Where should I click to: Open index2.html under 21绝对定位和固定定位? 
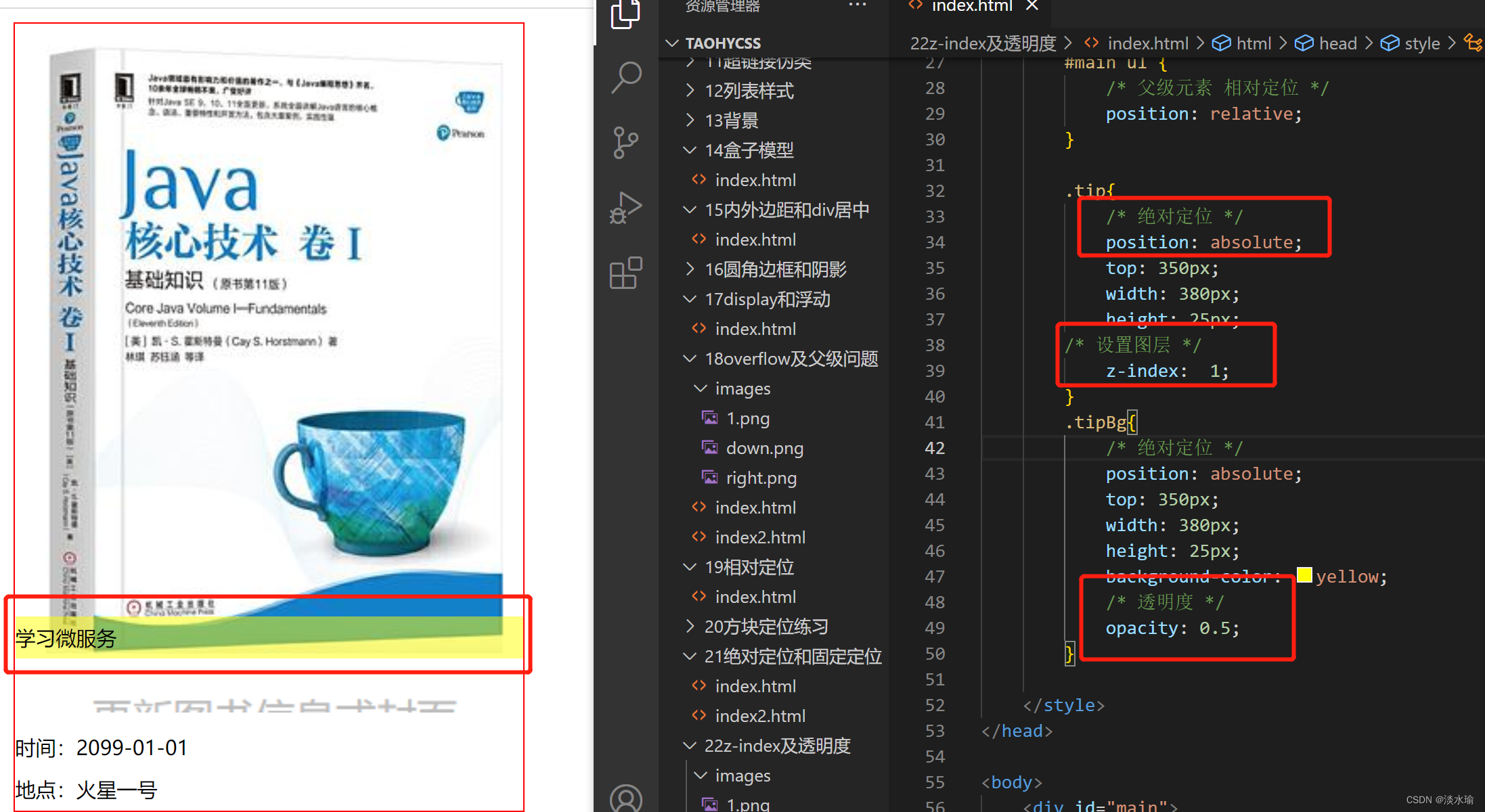(760, 716)
